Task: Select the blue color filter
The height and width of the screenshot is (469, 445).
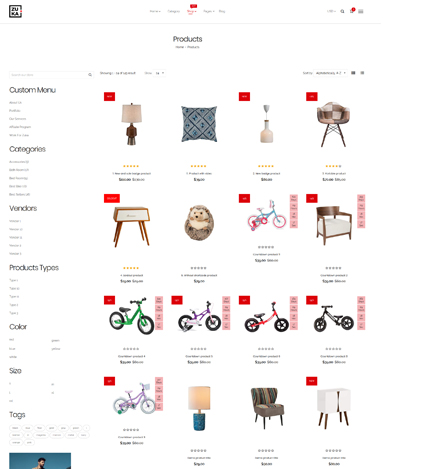Action: [12, 349]
